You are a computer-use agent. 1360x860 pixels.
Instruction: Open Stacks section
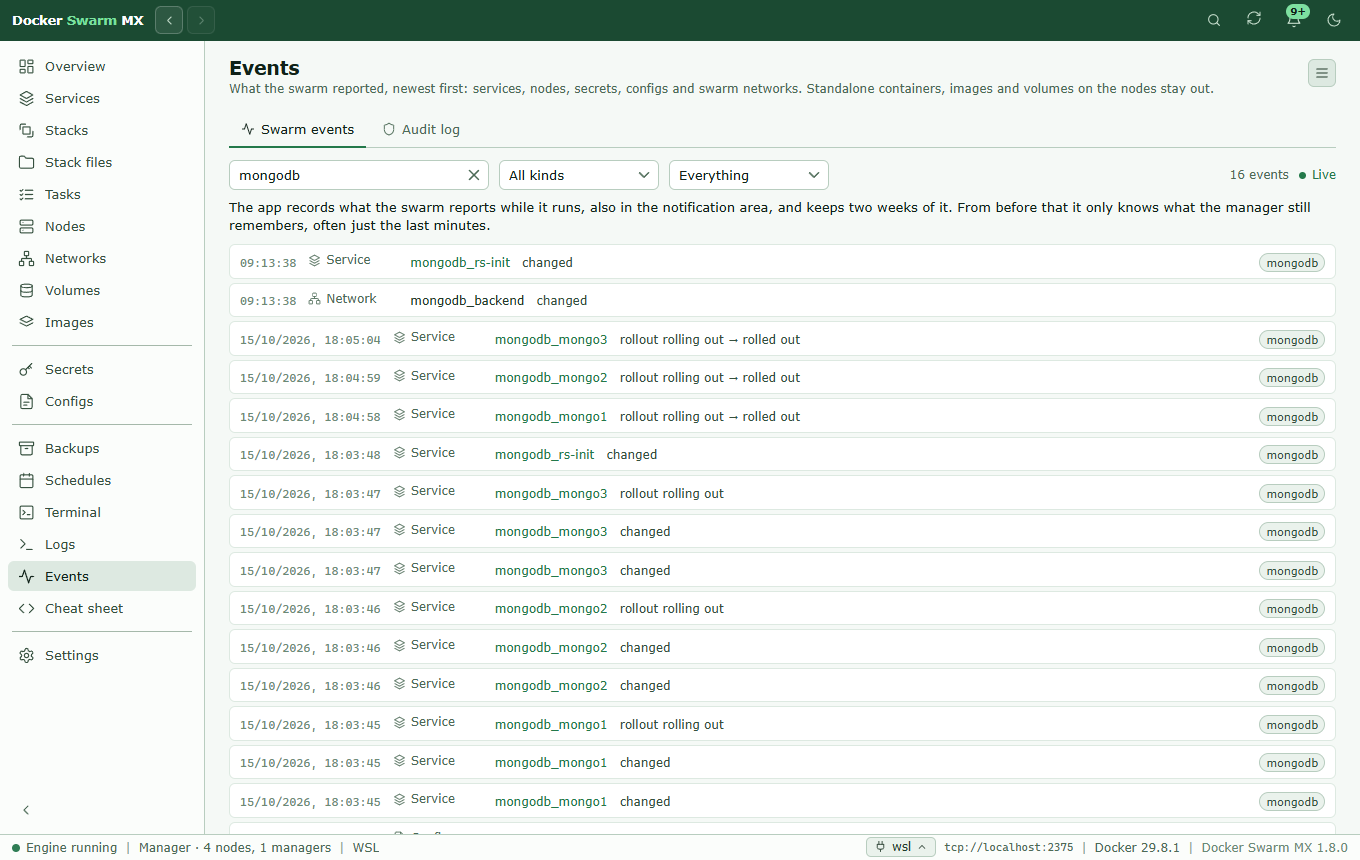coord(102,130)
